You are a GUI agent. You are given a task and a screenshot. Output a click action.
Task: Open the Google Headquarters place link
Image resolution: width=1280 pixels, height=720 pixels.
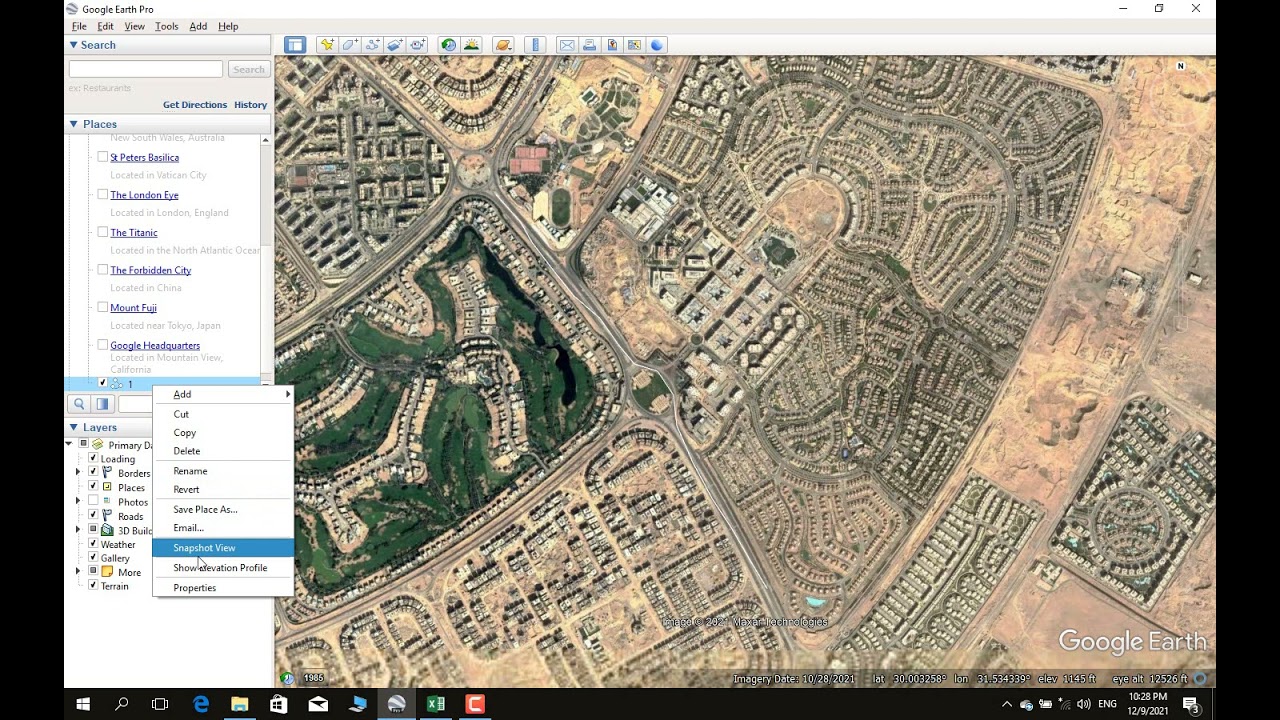click(x=155, y=345)
